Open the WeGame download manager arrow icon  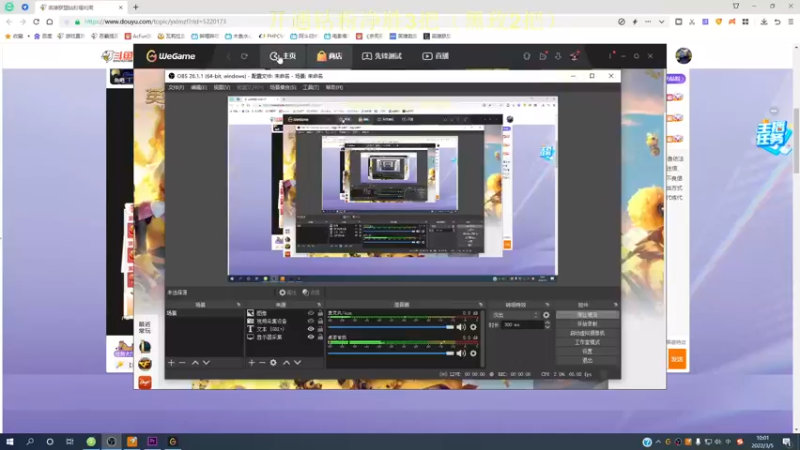(x=558, y=56)
